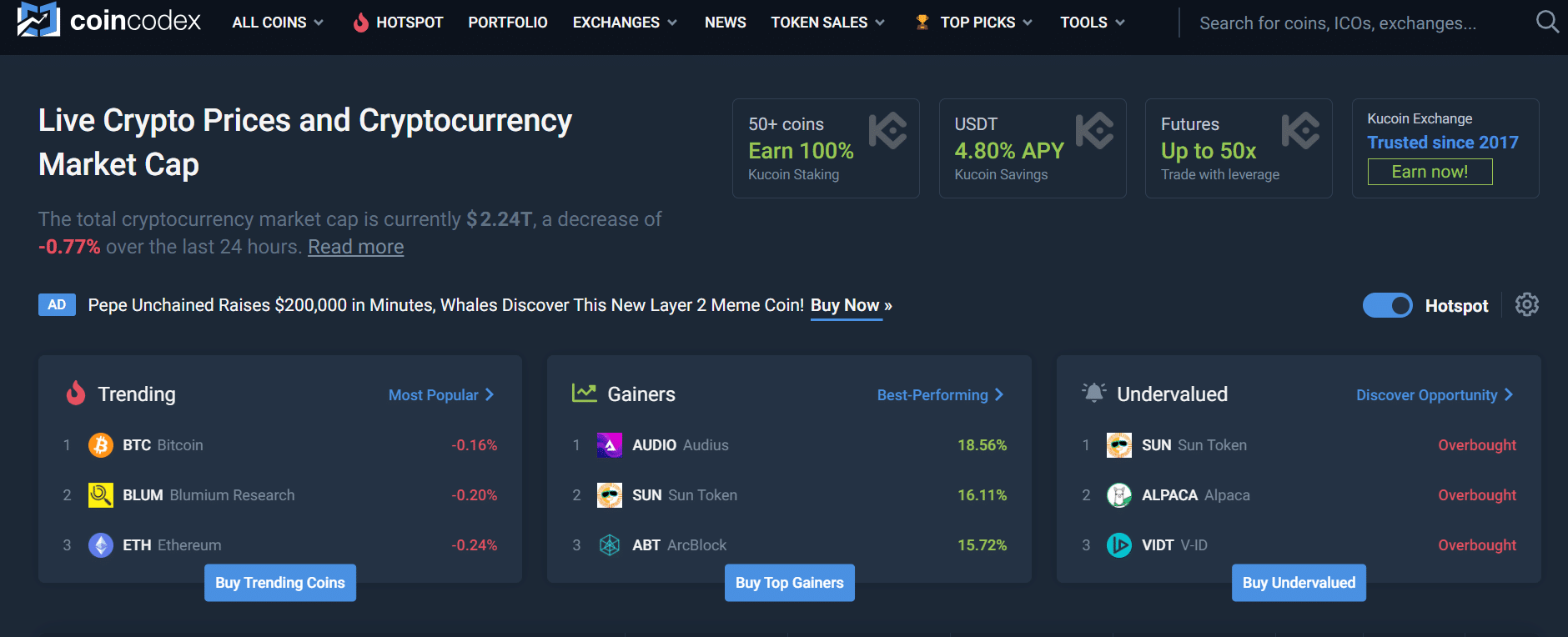Expand the All Coins dropdown
The height and width of the screenshot is (637, 1568).
(x=278, y=23)
